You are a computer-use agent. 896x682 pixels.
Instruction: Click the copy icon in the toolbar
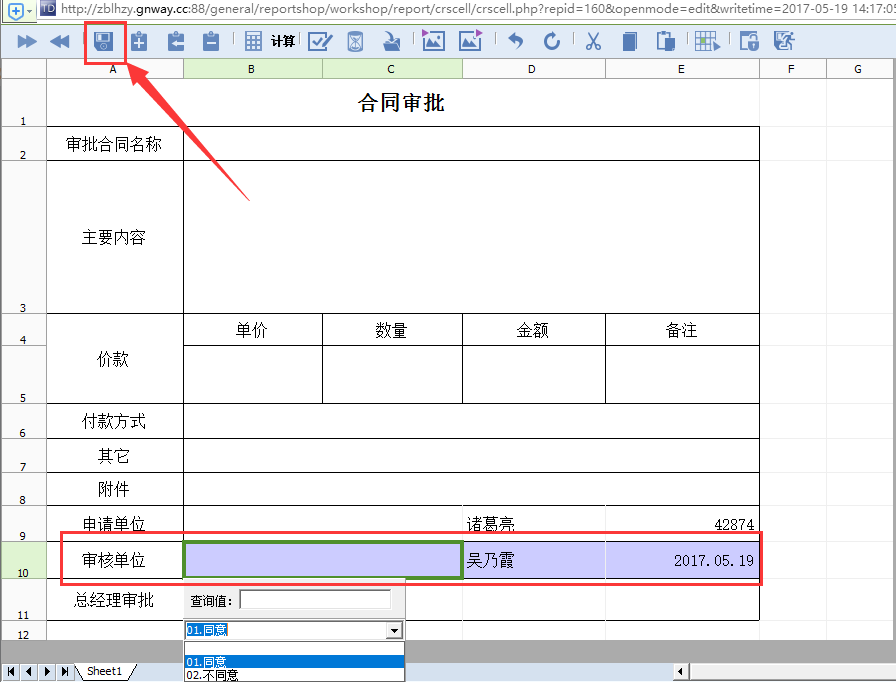click(629, 41)
